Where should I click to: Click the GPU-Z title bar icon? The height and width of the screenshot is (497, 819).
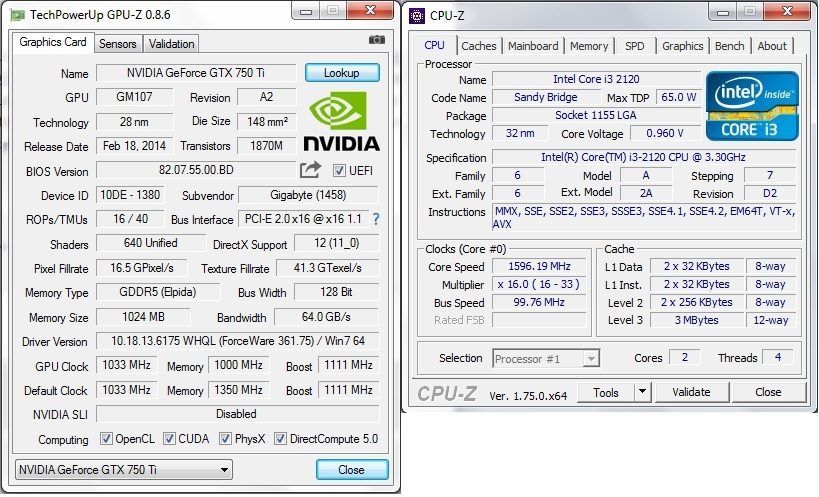click(x=18, y=15)
